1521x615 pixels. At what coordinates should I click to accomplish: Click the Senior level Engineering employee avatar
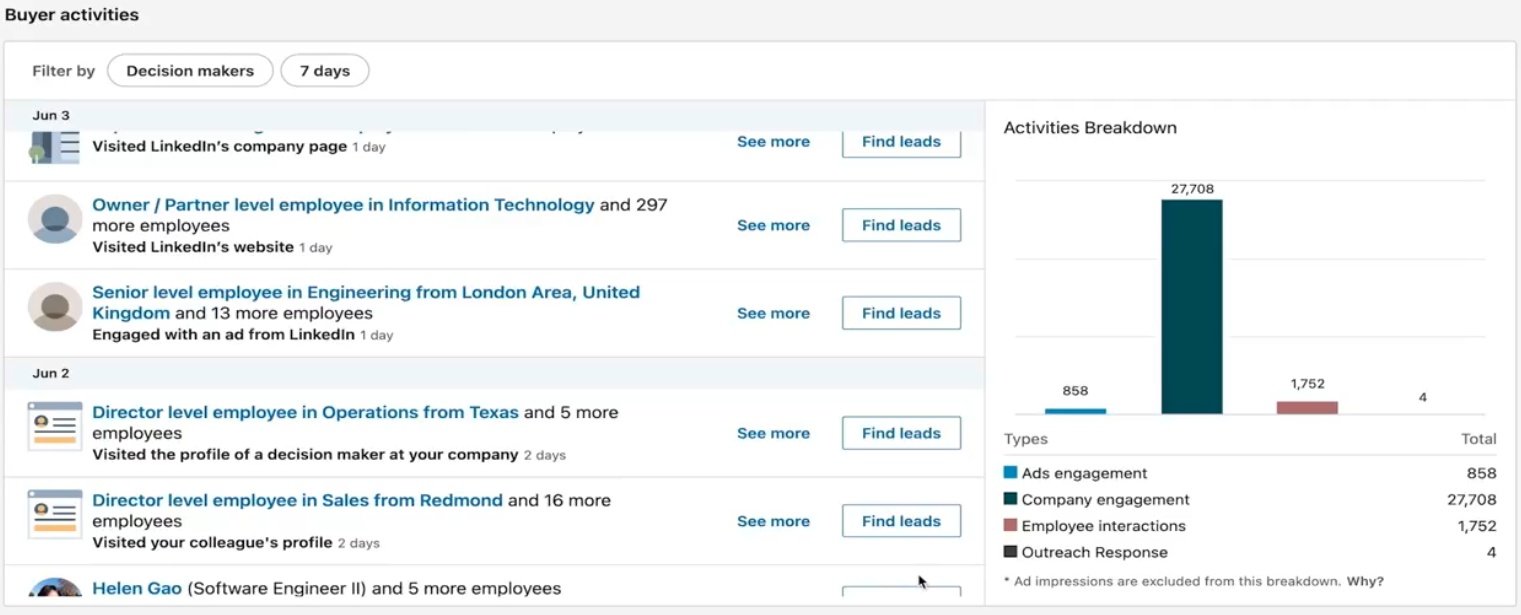pos(55,307)
